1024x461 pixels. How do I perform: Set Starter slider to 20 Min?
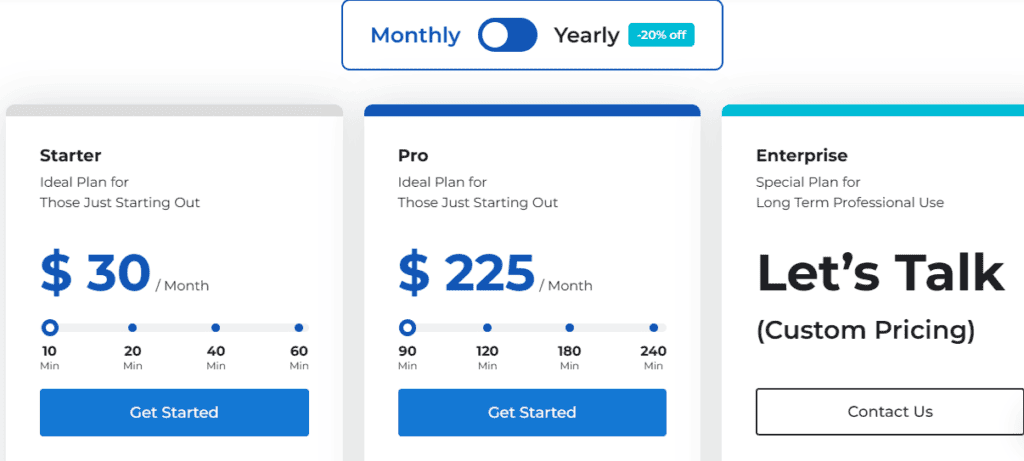click(x=133, y=327)
